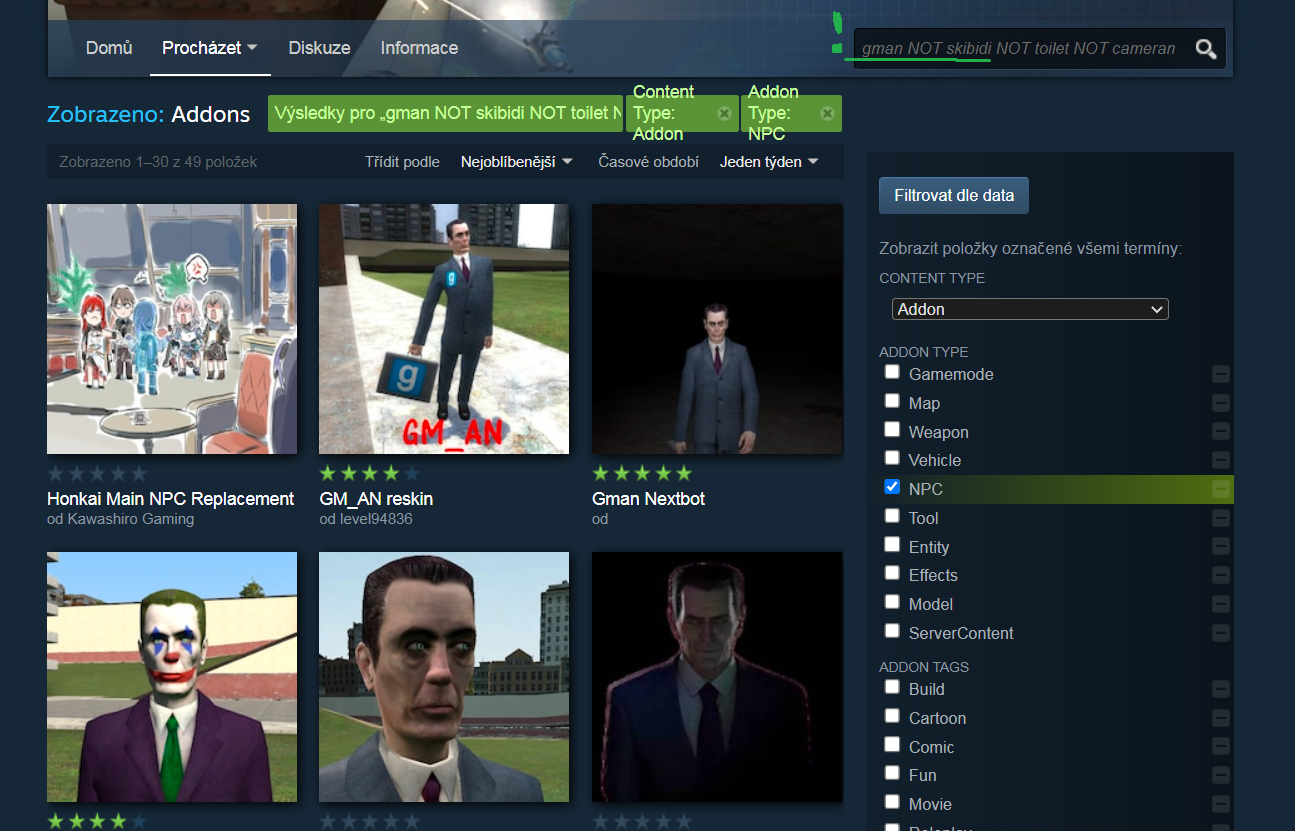Screen dimensions: 1295x831
Task: Tick the Effects checkbox
Action: 892,573
